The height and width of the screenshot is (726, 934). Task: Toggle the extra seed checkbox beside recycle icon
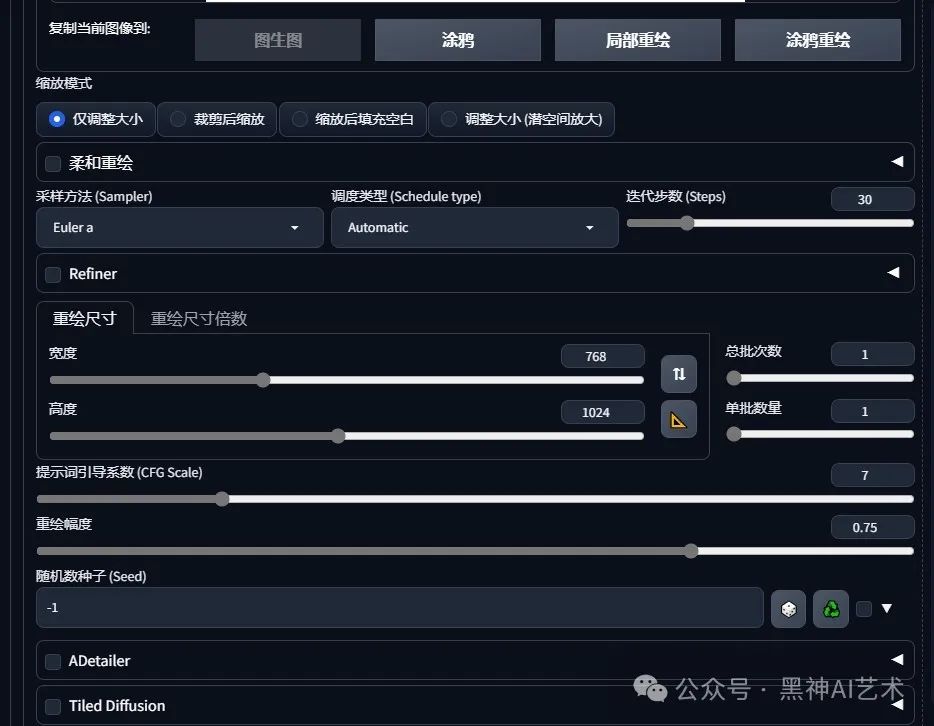point(864,609)
